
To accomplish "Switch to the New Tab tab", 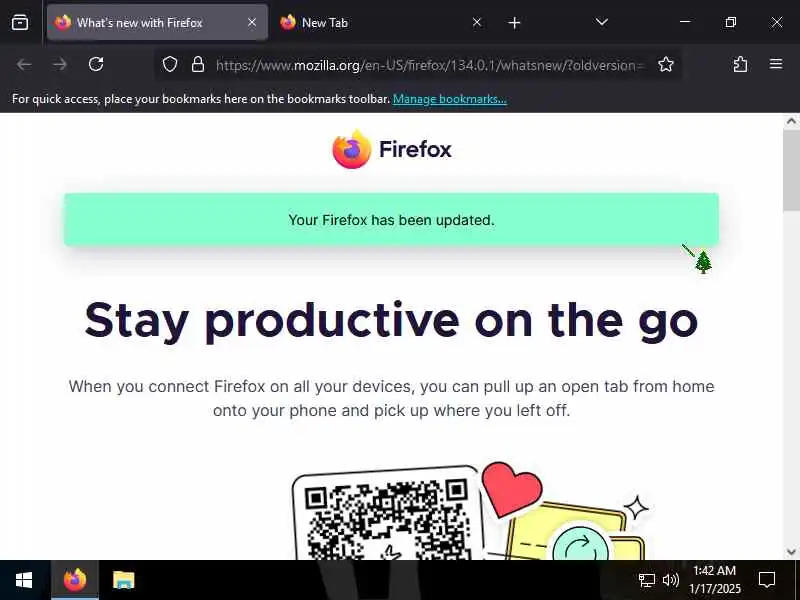I will 372,22.
